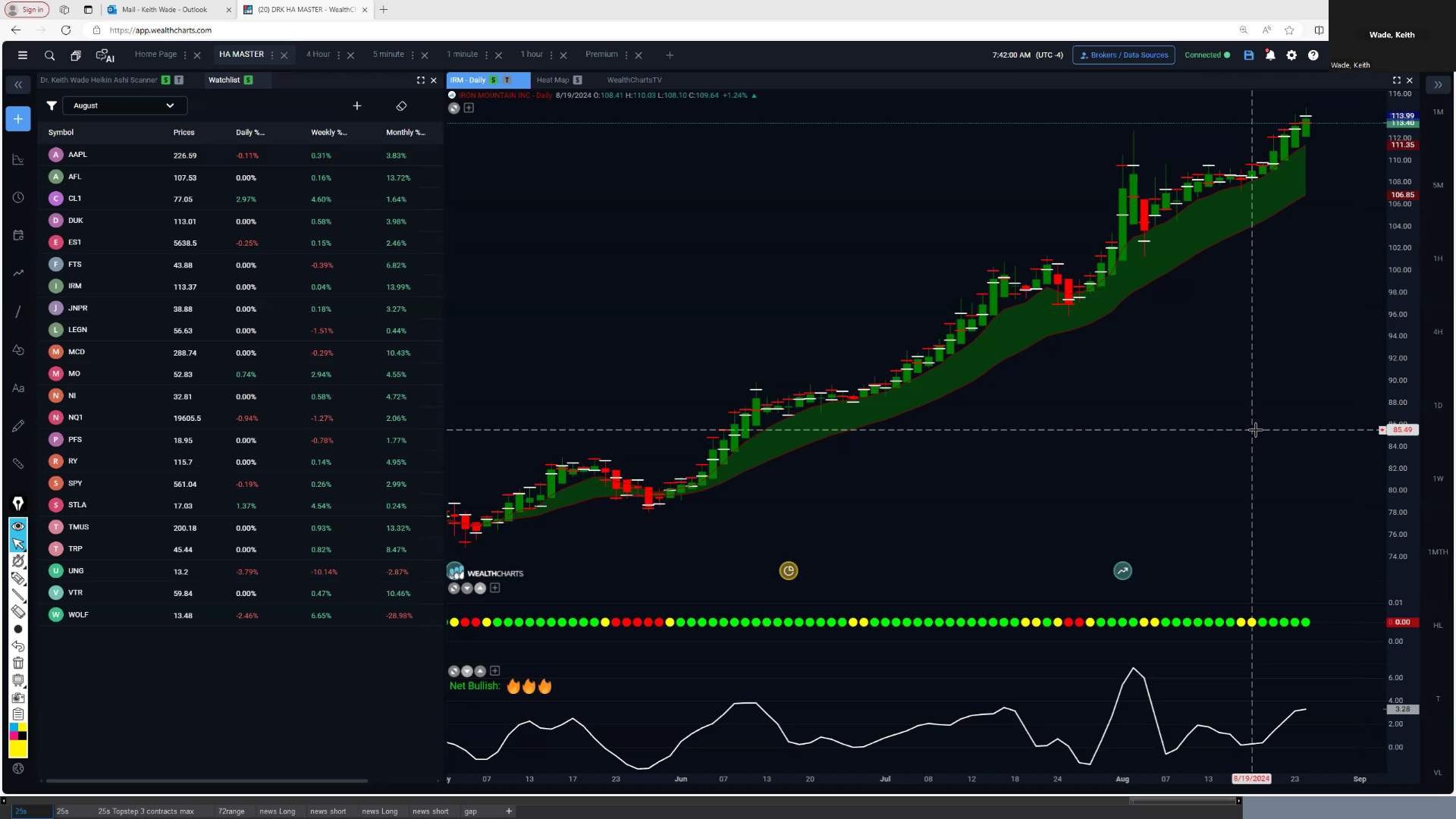Screen dimensions: 1456x819
Task: Collapse the left sidebar with double chevron
Action: coord(18,85)
